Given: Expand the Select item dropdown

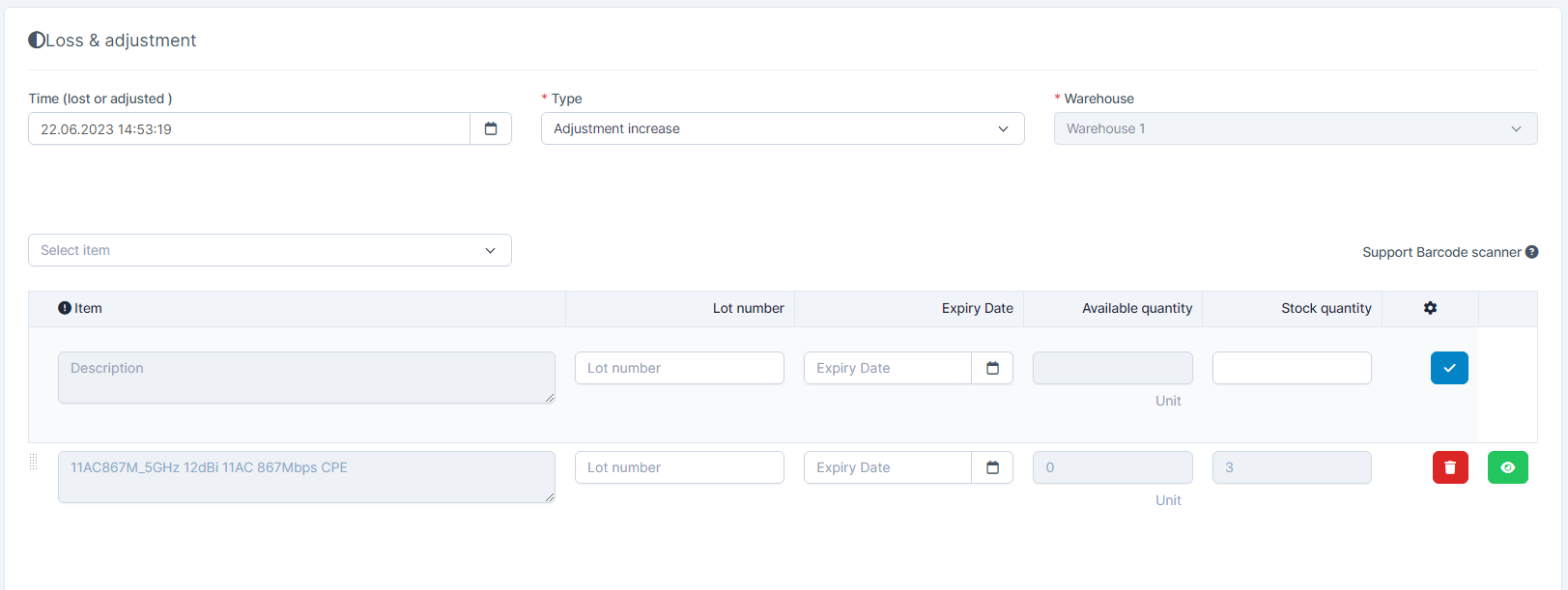Looking at the screenshot, I should coord(270,250).
